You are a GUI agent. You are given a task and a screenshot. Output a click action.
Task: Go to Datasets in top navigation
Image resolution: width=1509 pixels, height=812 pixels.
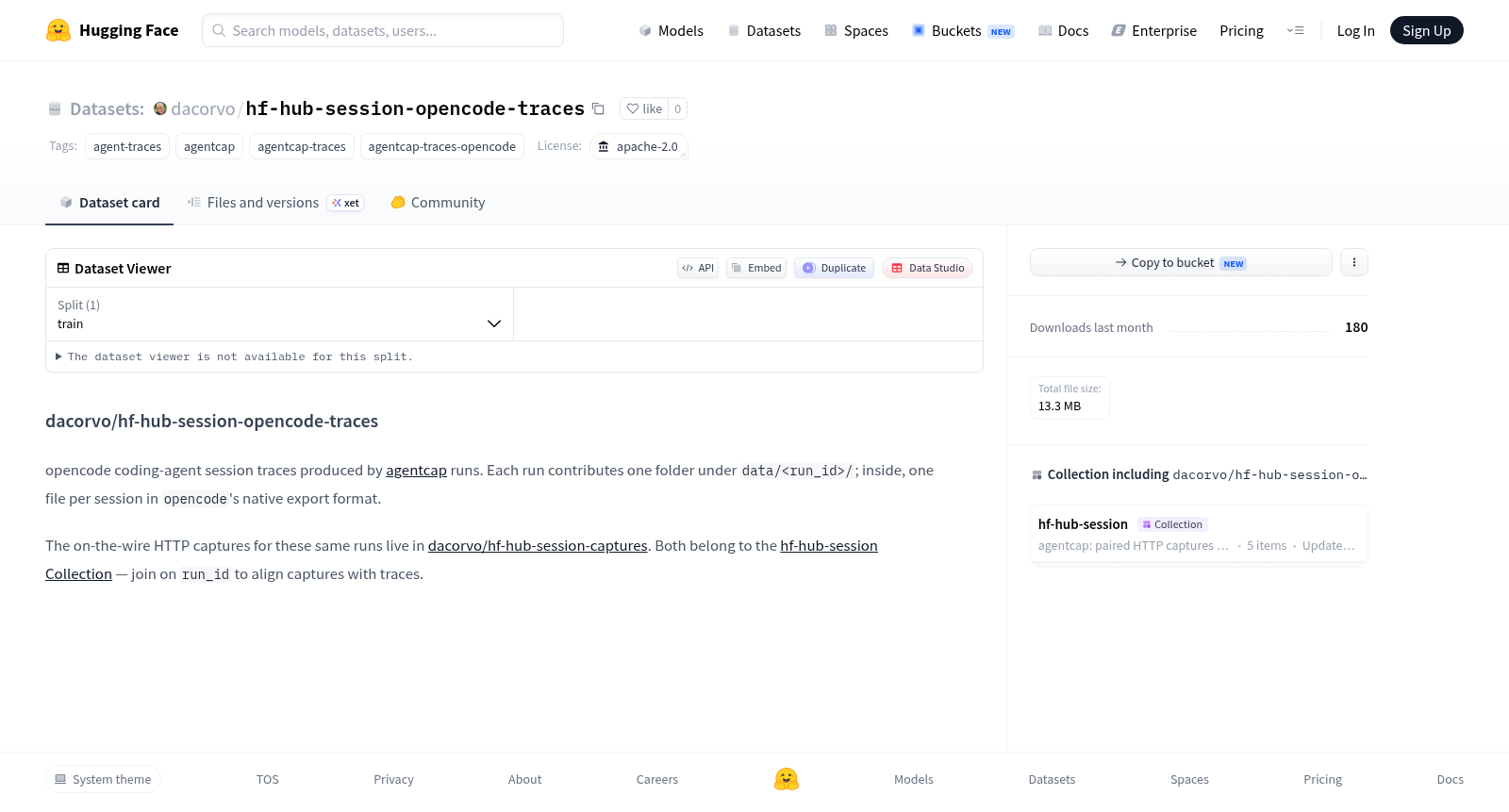(764, 30)
